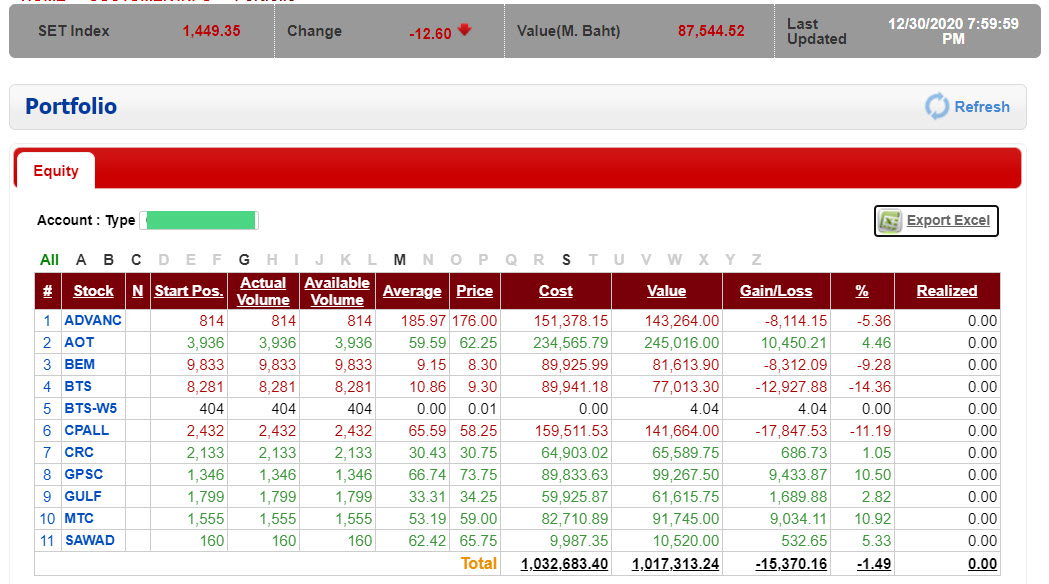This screenshot has width=1049, height=584.
Task: Click the Refresh circular arrow icon
Action: click(x=937, y=106)
